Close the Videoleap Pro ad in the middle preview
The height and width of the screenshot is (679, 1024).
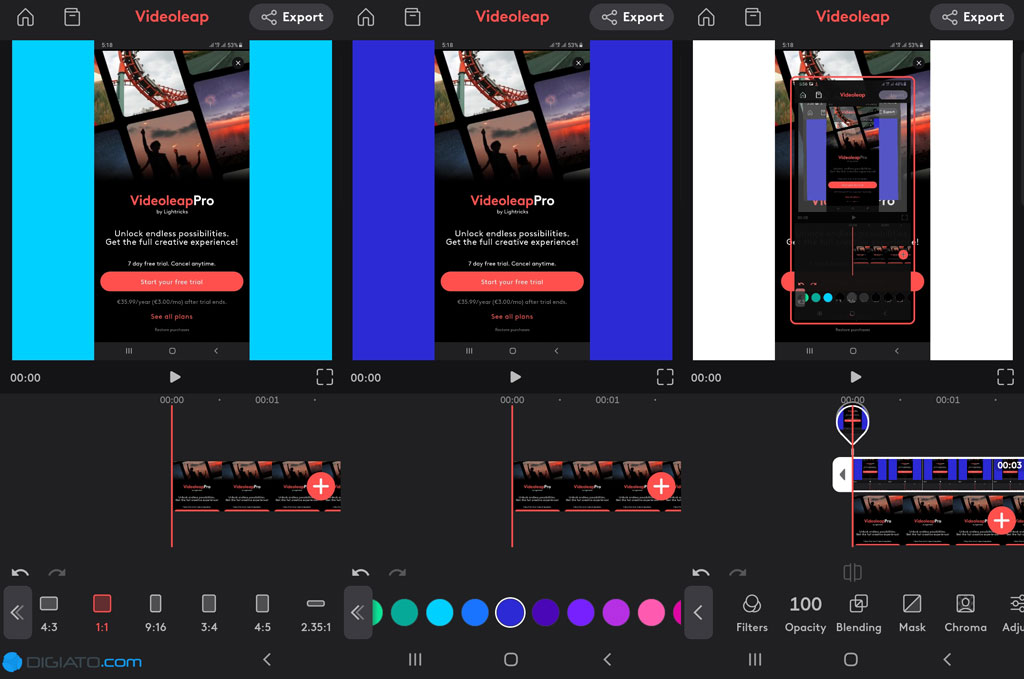point(579,63)
